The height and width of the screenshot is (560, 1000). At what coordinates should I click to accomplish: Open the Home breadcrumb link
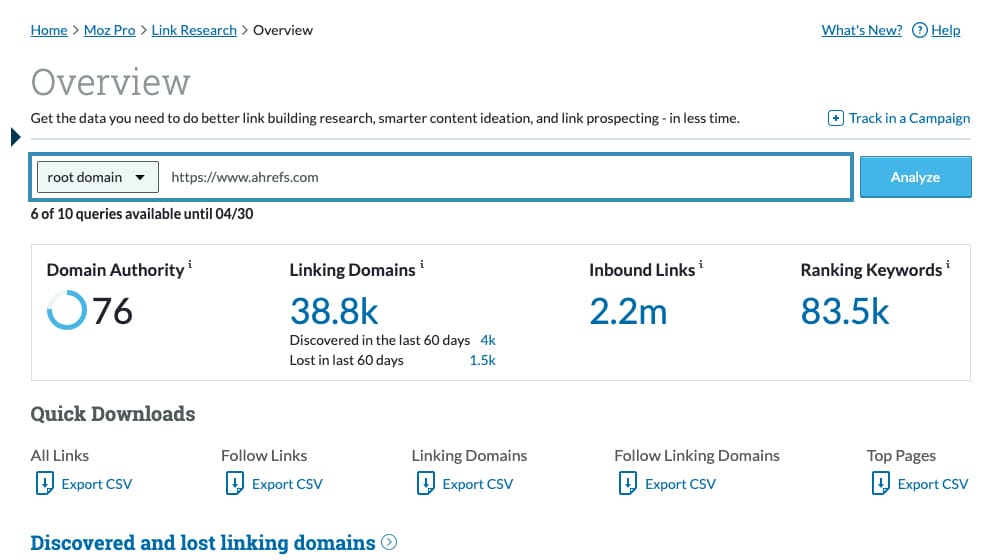tap(49, 30)
